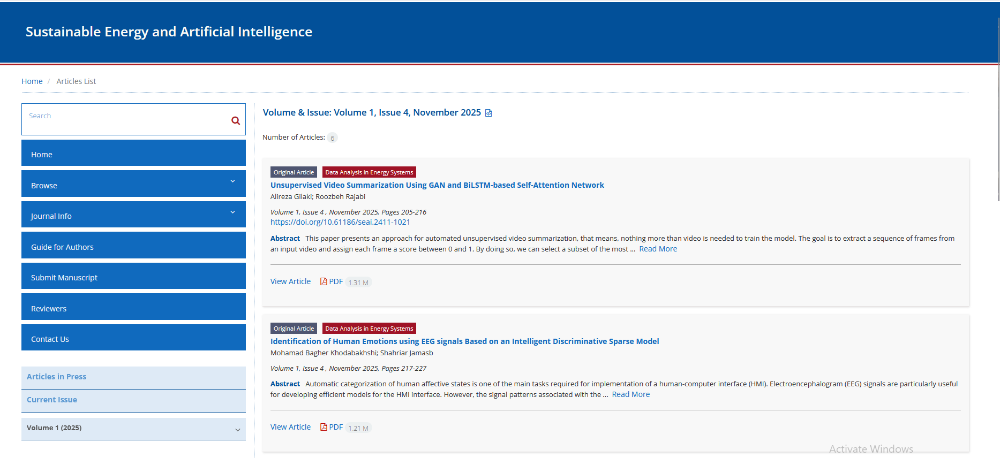Click the XML icon beside the issue title
Viewport: 1000px width, 458px height.
point(488,113)
